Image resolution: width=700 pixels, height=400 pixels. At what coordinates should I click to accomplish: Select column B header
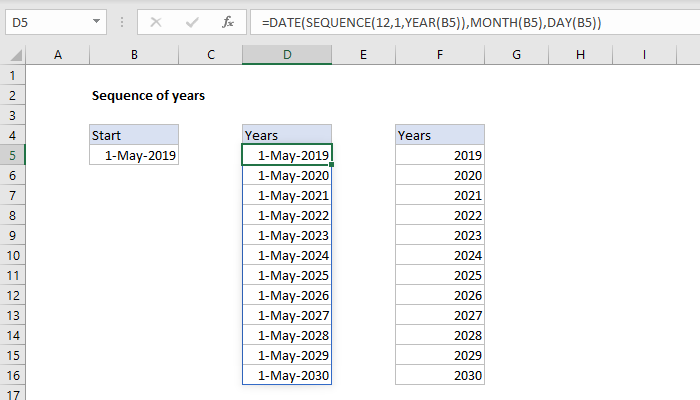(134, 54)
